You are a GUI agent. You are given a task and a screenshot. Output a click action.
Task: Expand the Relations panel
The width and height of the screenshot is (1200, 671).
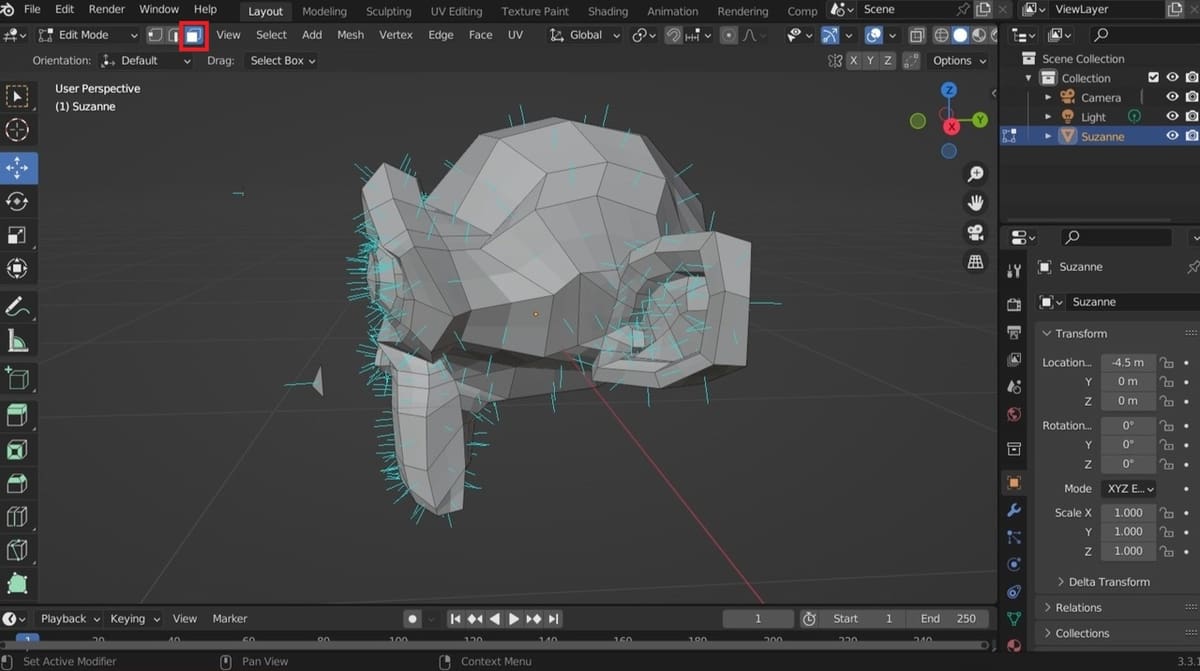click(x=1071, y=607)
